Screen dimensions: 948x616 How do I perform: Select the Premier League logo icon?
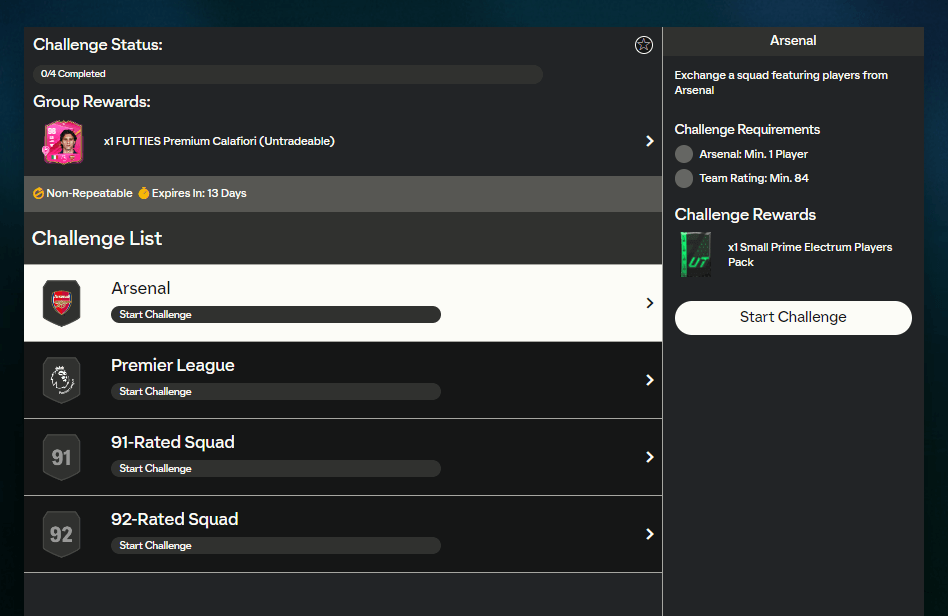click(61, 380)
